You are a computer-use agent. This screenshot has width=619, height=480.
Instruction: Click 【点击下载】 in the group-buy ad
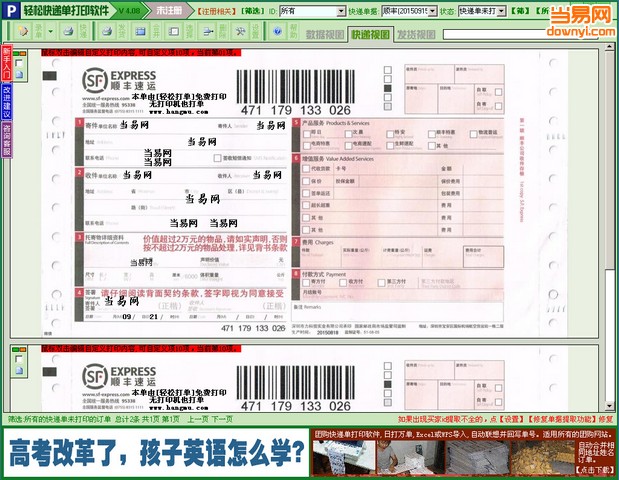pos(595,470)
